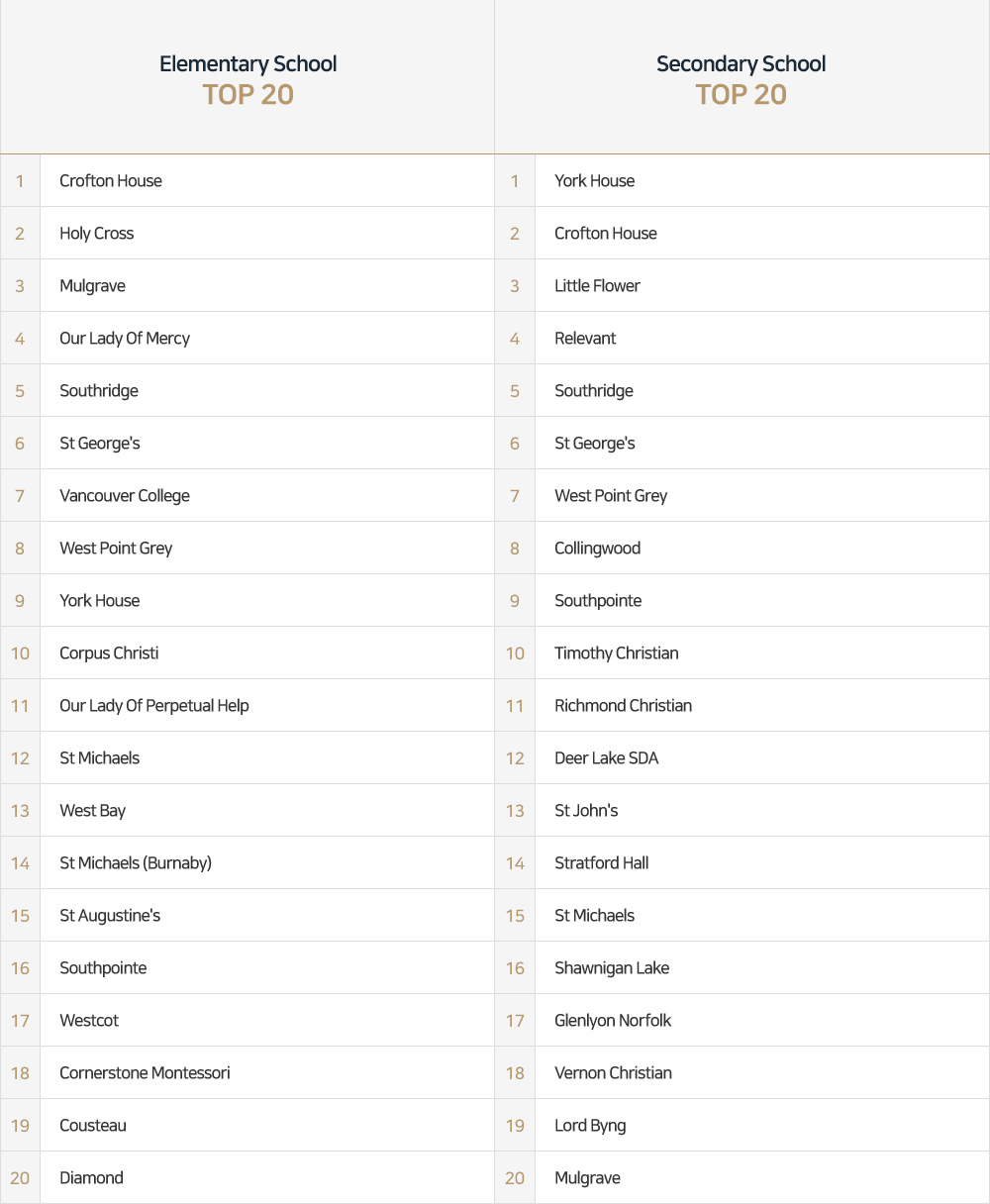Image resolution: width=990 pixels, height=1204 pixels.
Task: Click Stratford Hall in the secondary list
Action: (601, 863)
